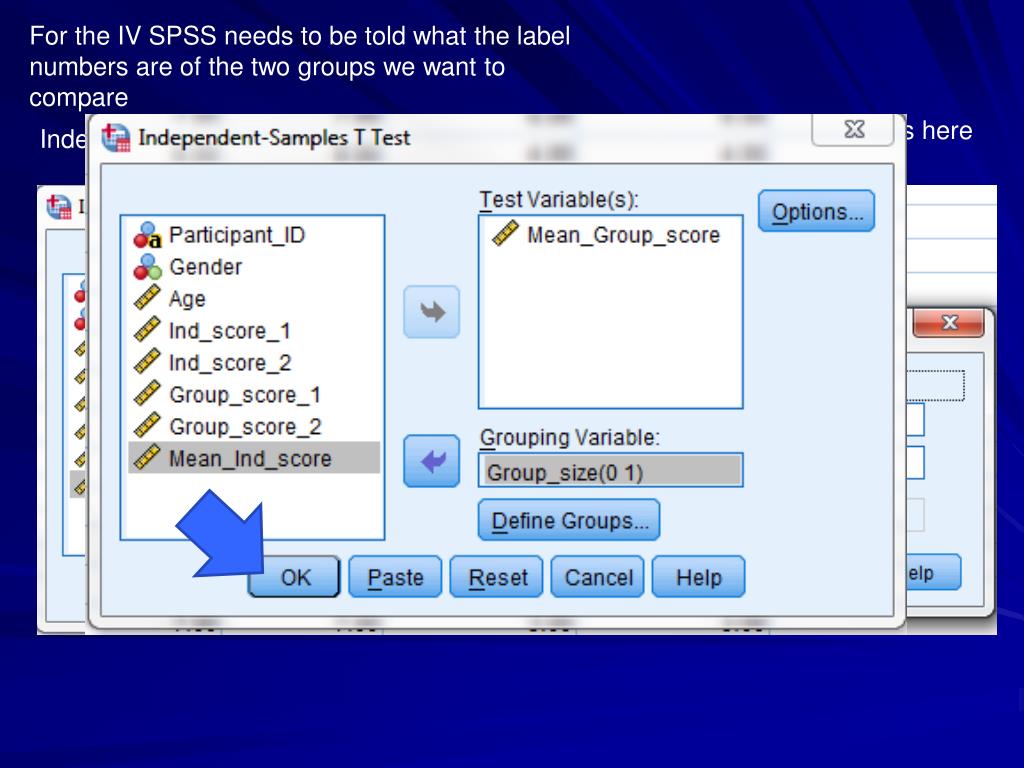Click the Help button in the T Test dialog
The image size is (1024, 768).
pyautogui.click(x=698, y=577)
